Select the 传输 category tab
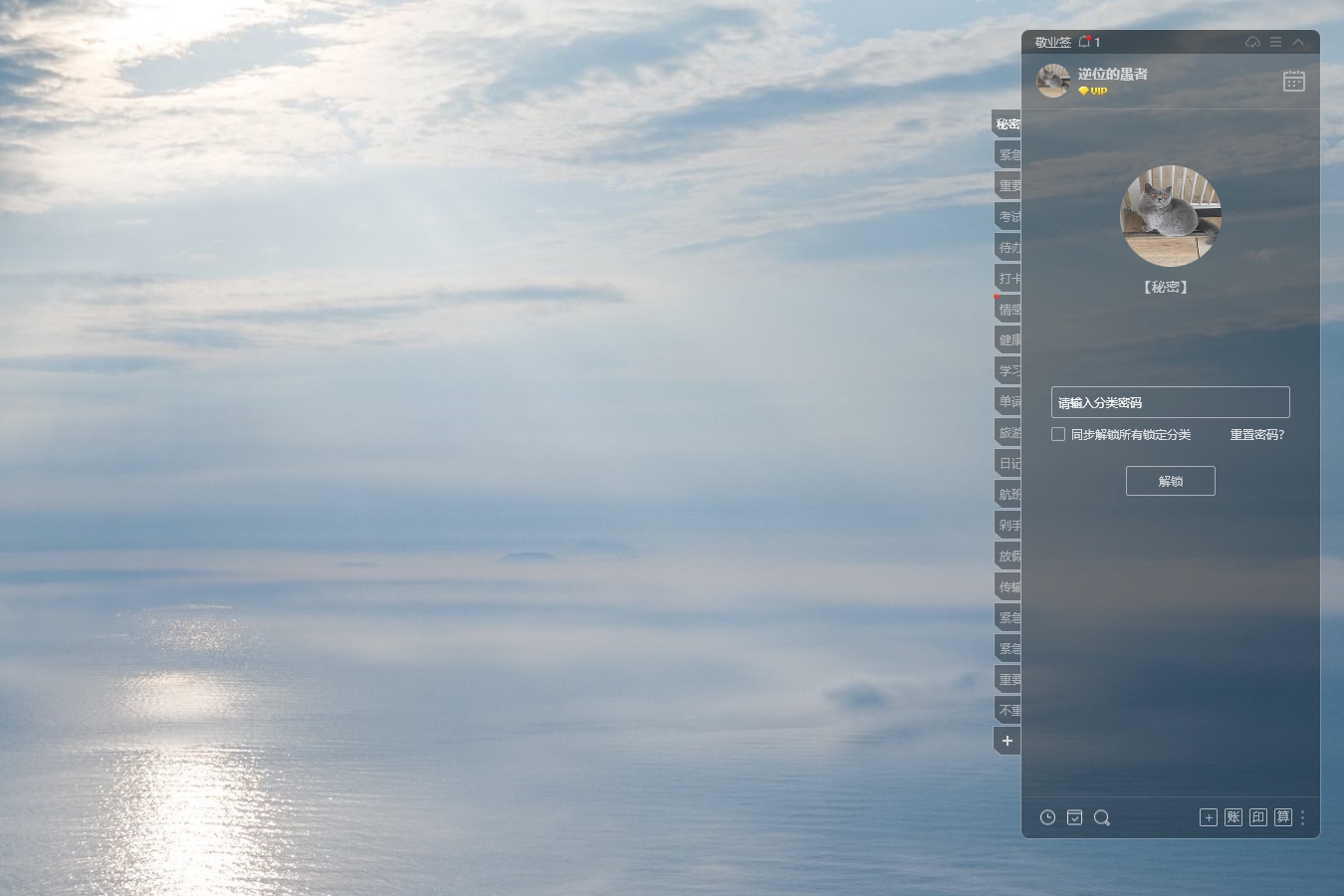This screenshot has width=1344, height=896. tap(1008, 586)
